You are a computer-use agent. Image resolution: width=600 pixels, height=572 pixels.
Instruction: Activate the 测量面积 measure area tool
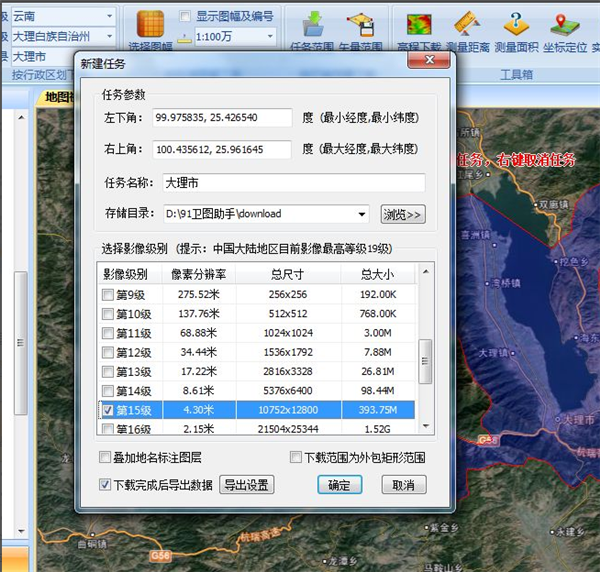point(515,24)
